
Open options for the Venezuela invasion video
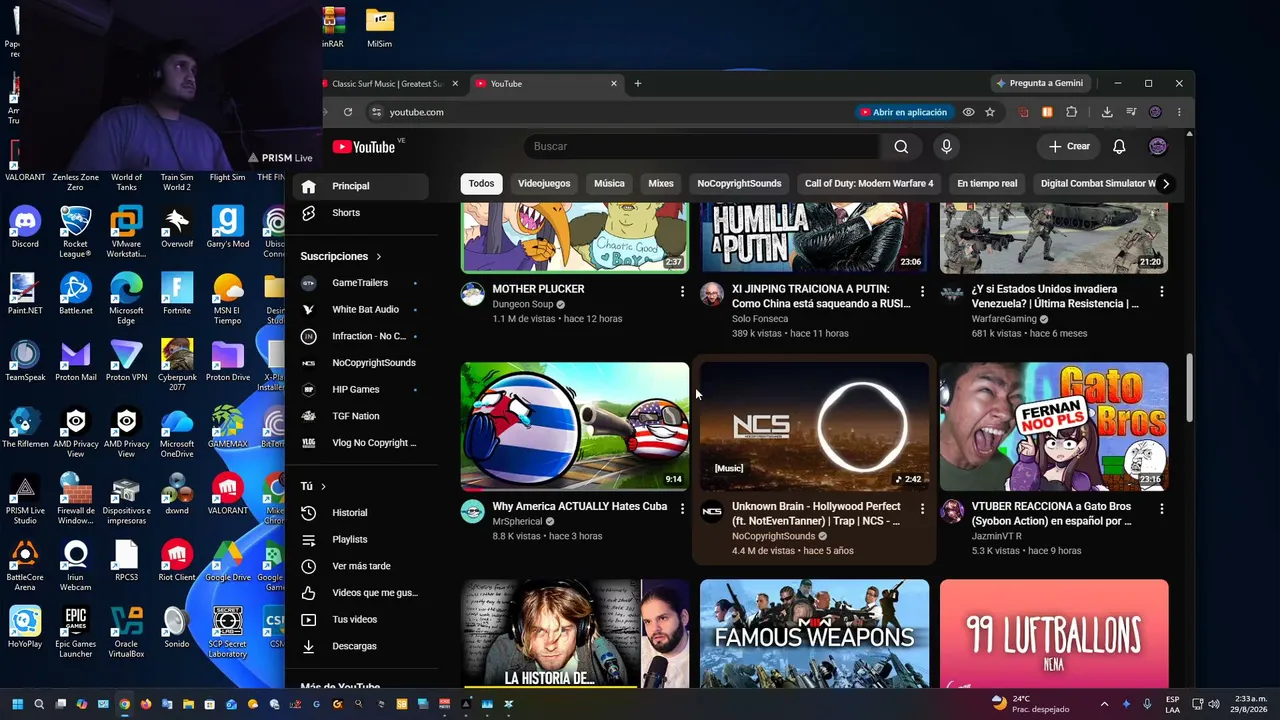(1161, 291)
